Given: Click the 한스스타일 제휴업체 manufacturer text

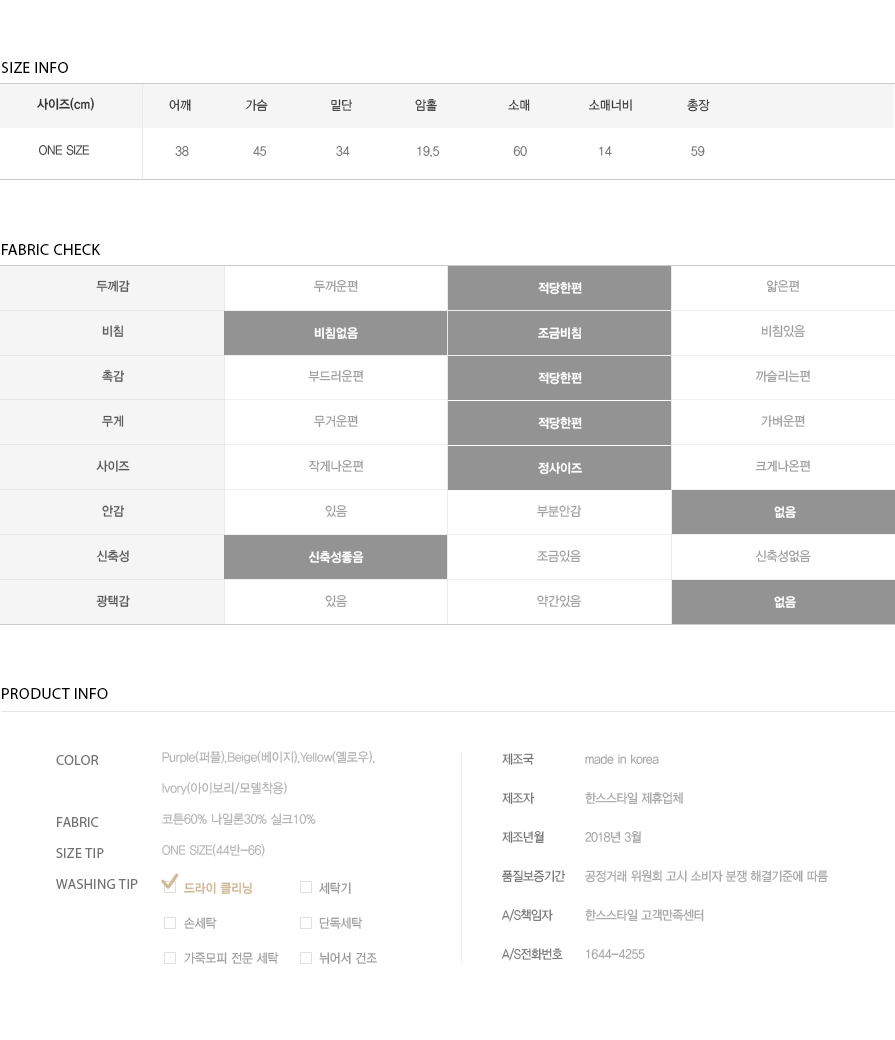Looking at the screenshot, I should [x=634, y=798].
